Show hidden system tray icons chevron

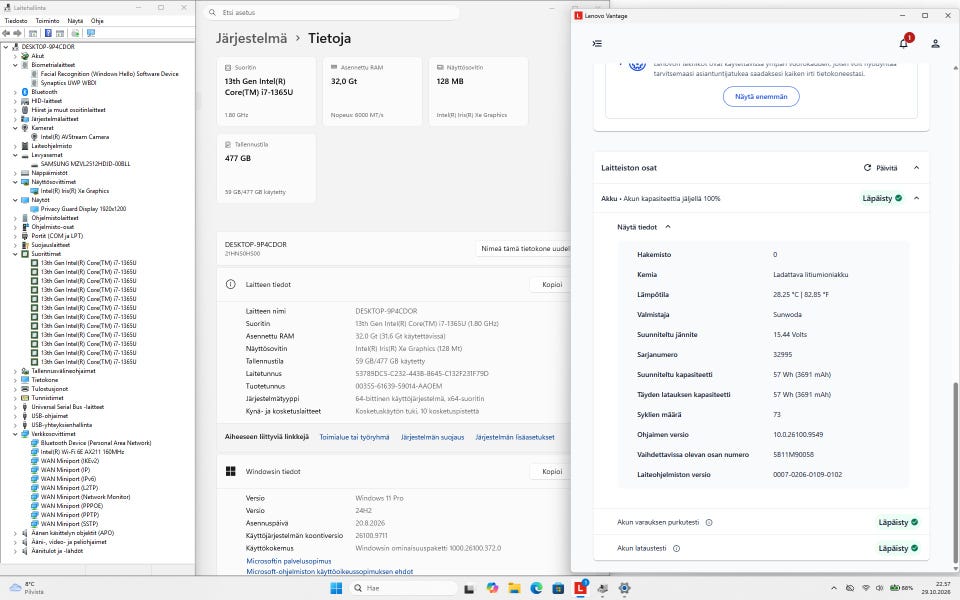(x=833, y=588)
